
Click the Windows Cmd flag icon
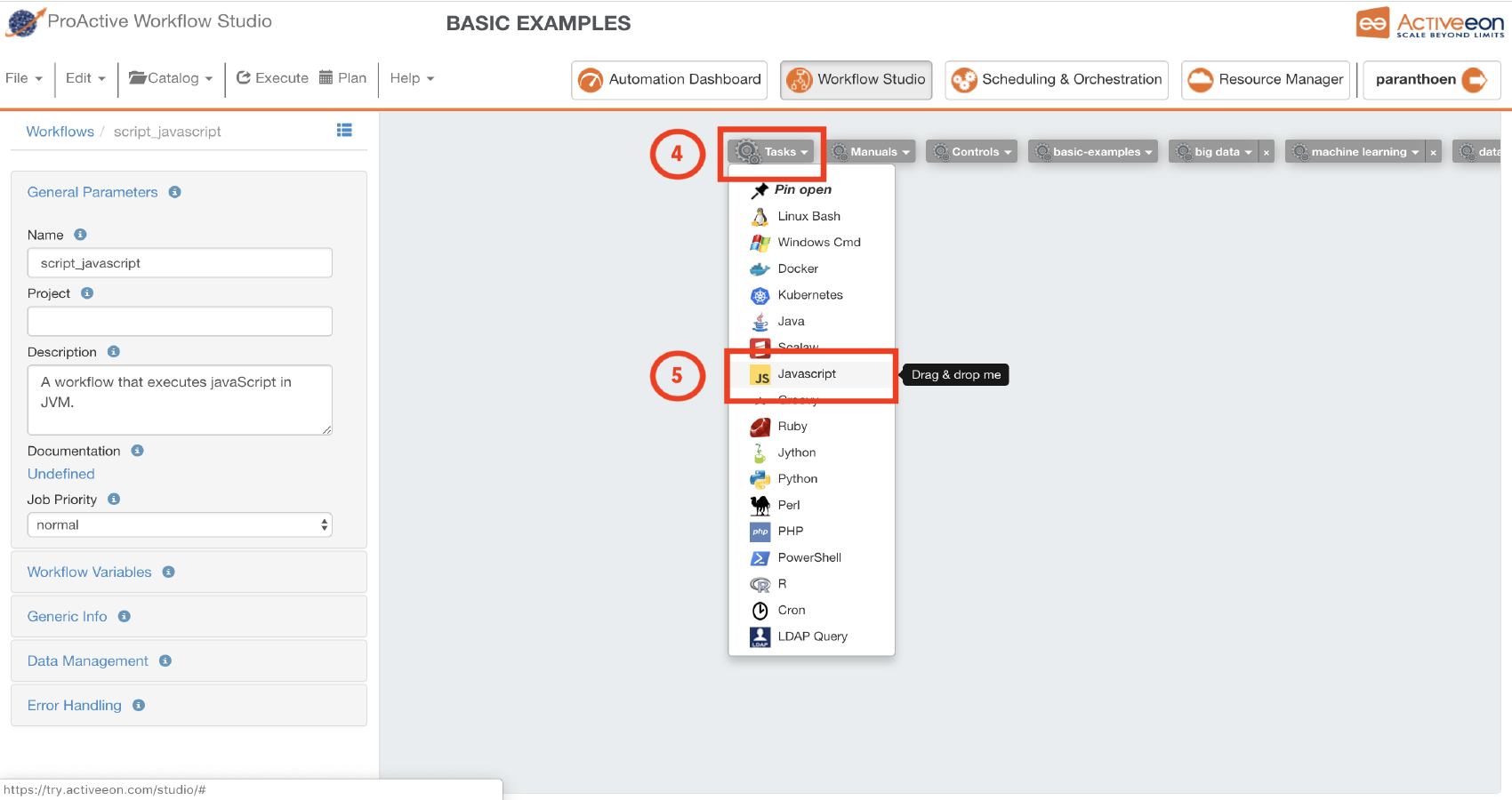760,243
